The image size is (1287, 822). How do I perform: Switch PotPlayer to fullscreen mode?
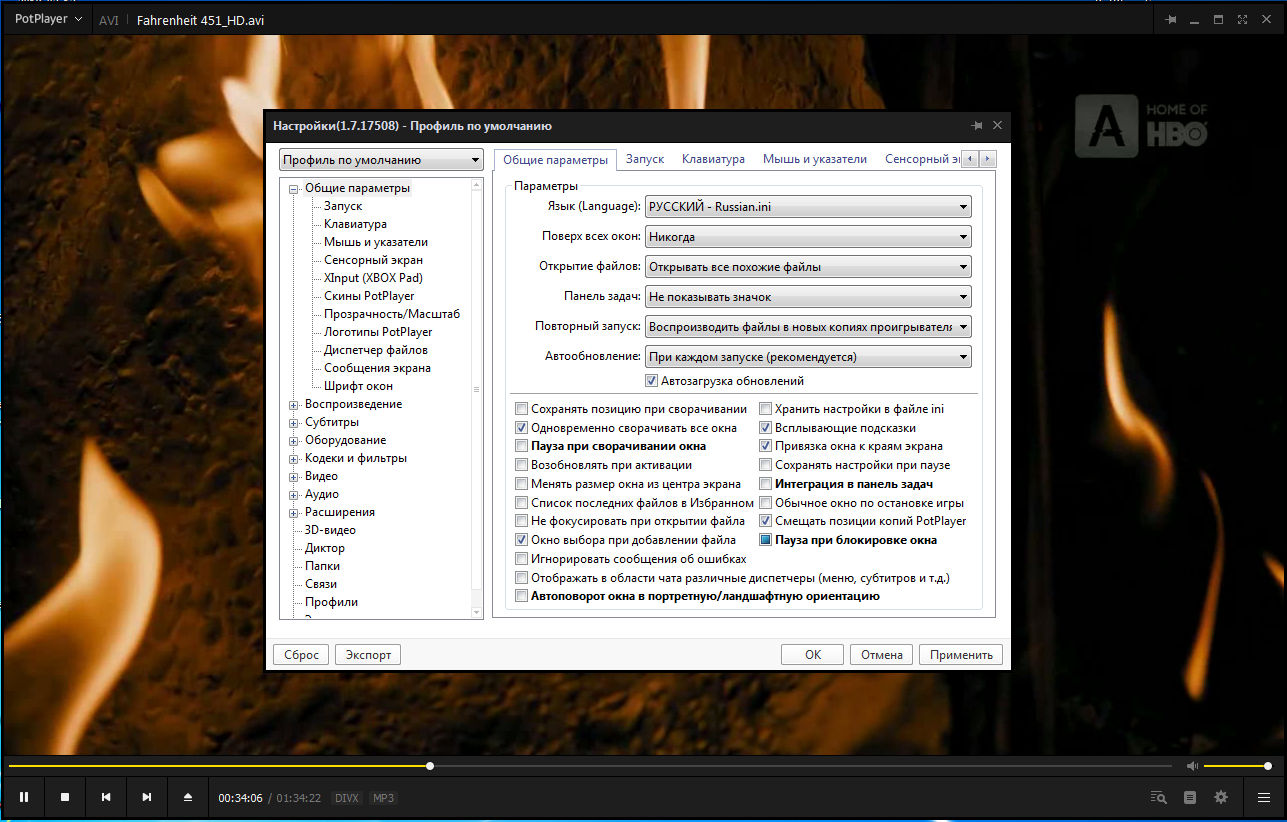click(x=1243, y=19)
